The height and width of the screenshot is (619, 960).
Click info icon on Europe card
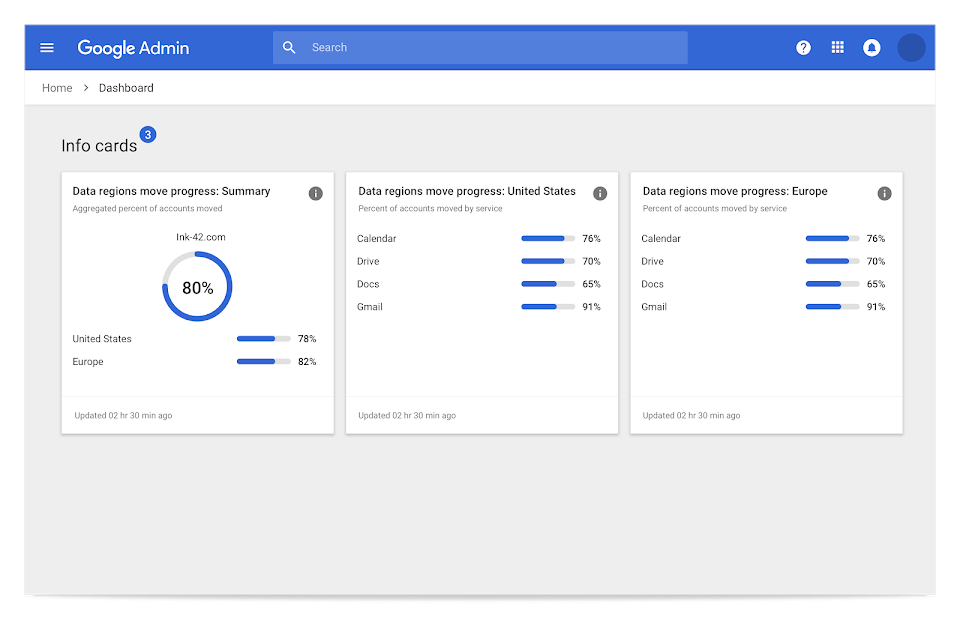pos(884,193)
